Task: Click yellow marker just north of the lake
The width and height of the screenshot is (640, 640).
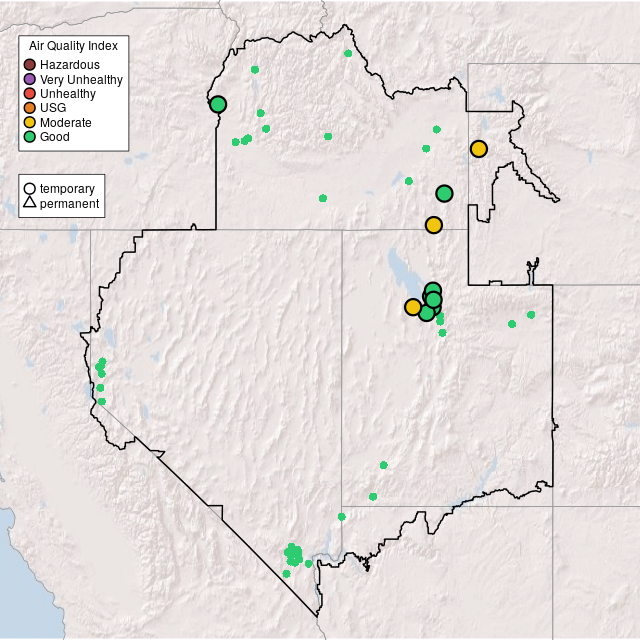Action: click(433, 225)
